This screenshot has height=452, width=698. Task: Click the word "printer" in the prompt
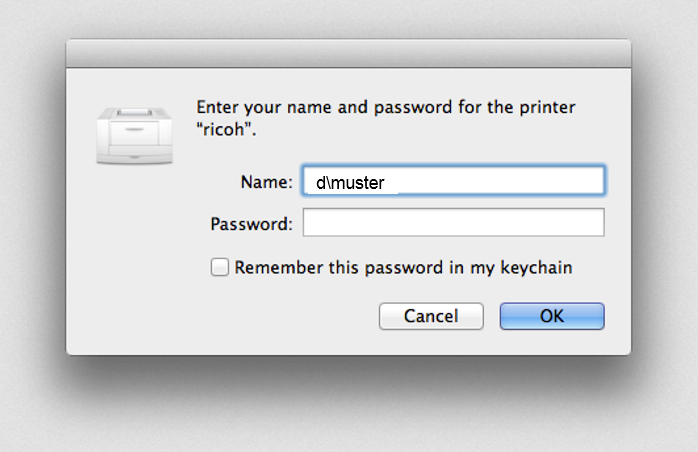547,108
